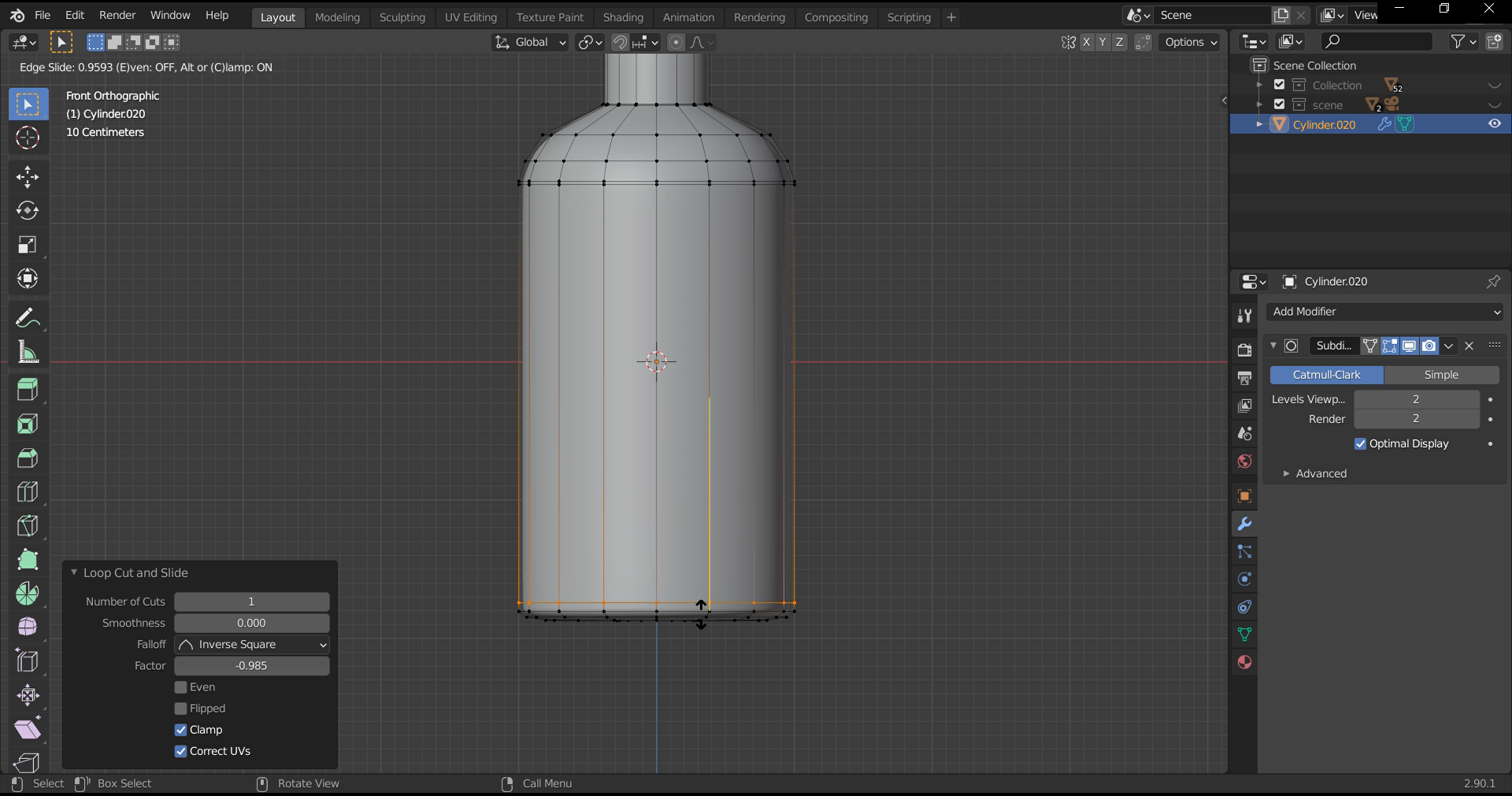The width and height of the screenshot is (1512, 796).
Task: Open the Add Modifier dropdown
Action: (1384, 312)
